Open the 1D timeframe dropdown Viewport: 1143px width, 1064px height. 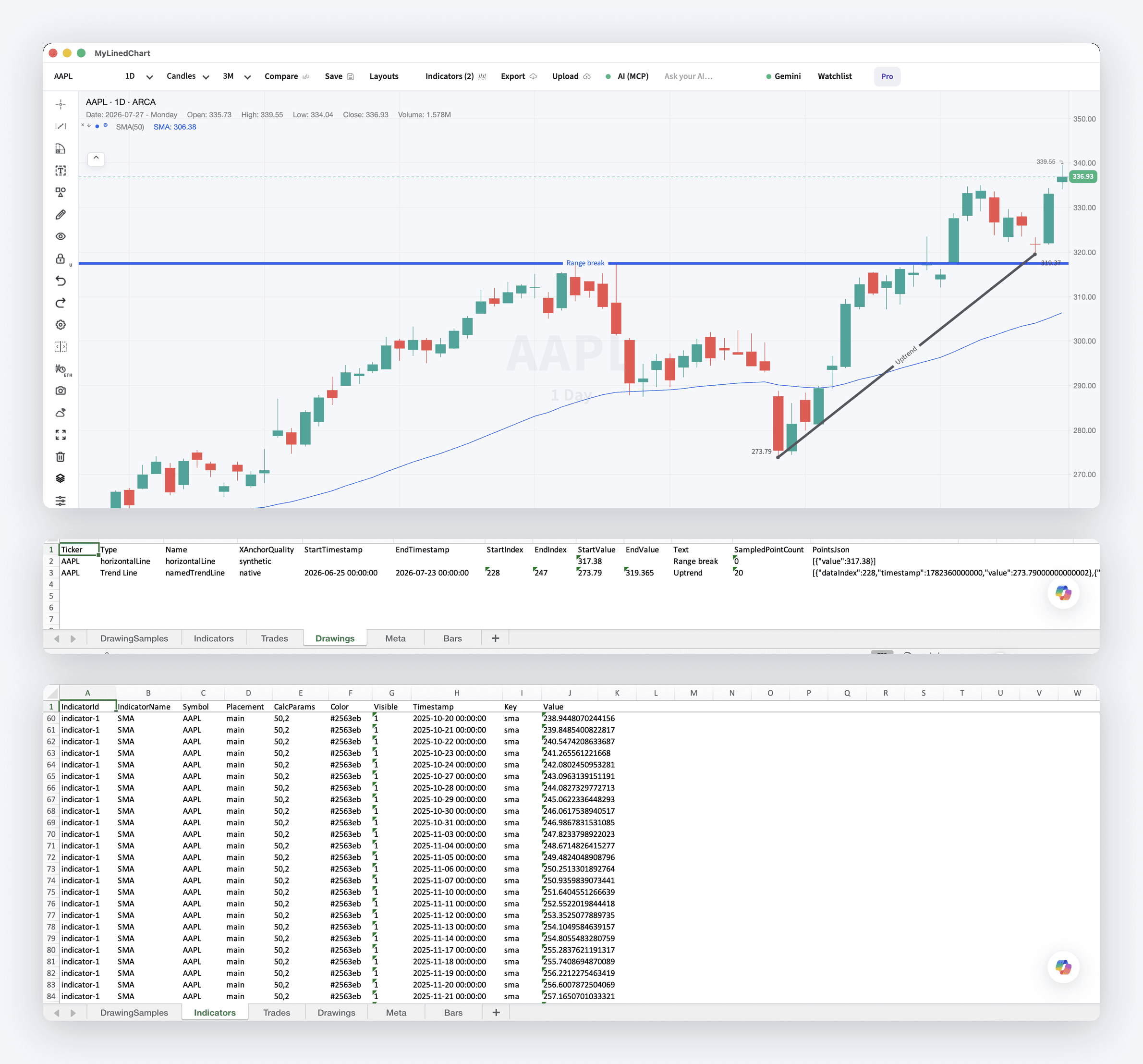[139, 76]
